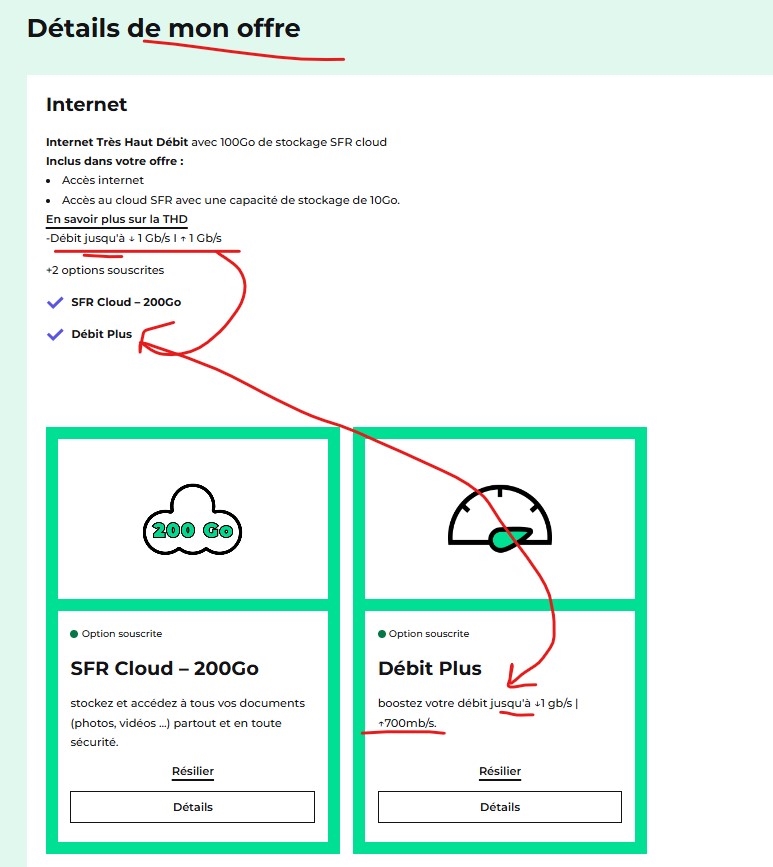Click the speedometer gauge icon
Viewport: 773px width, 867px height.
[500, 518]
